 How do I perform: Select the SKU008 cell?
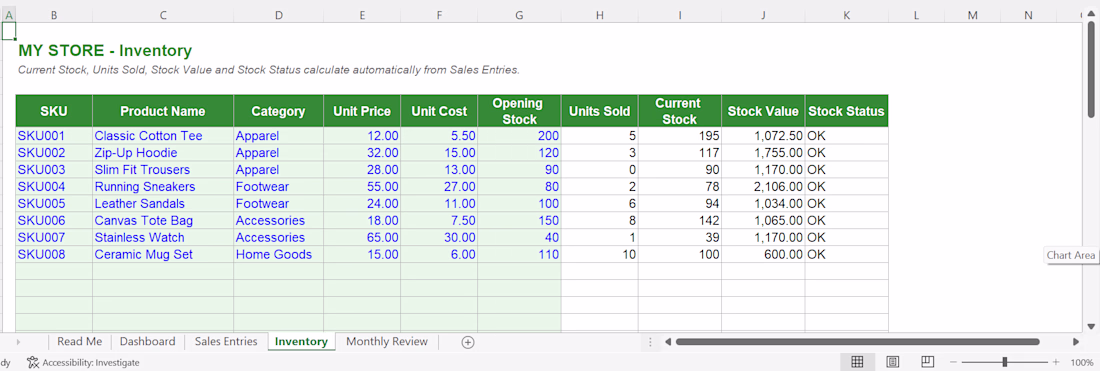(x=54, y=255)
